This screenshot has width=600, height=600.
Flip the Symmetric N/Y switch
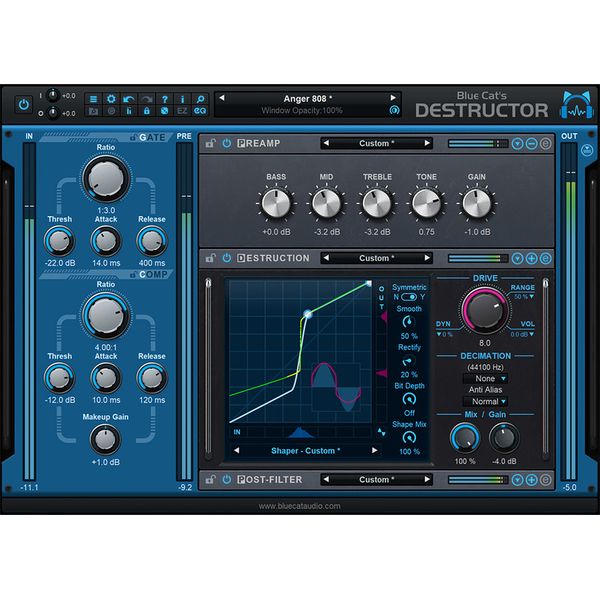[409, 297]
